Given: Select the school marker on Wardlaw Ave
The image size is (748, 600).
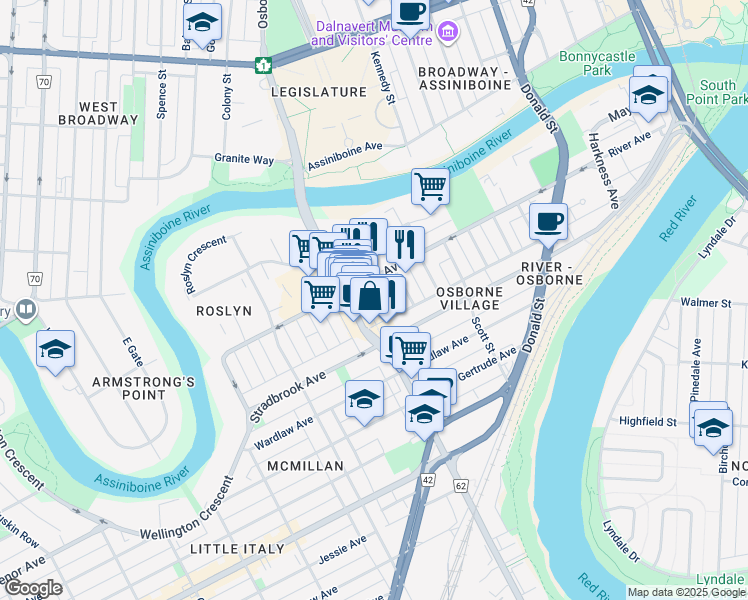Looking at the screenshot, I should pos(364,401).
